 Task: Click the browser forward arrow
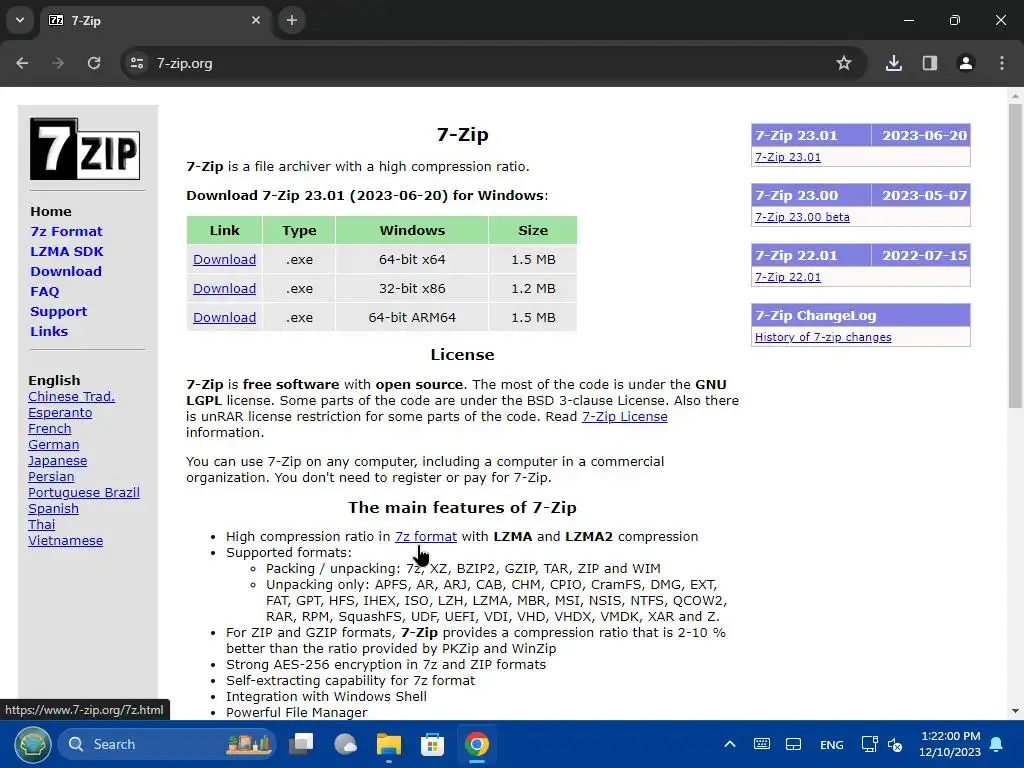[x=58, y=63]
